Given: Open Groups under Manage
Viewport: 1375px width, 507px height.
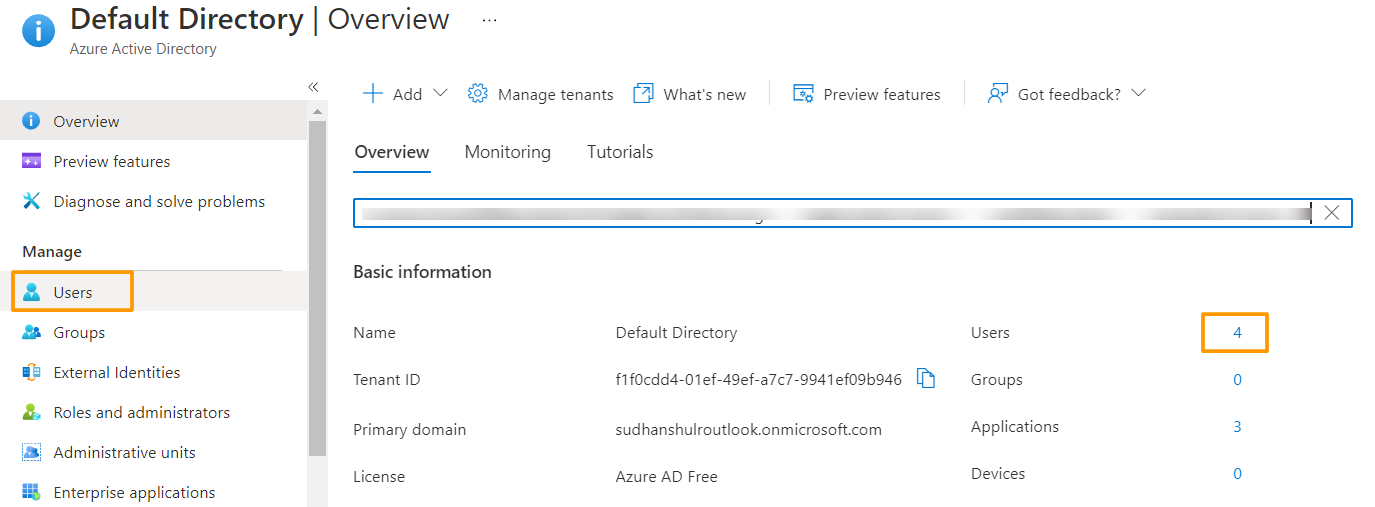Looking at the screenshot, I should coord(154,332).
